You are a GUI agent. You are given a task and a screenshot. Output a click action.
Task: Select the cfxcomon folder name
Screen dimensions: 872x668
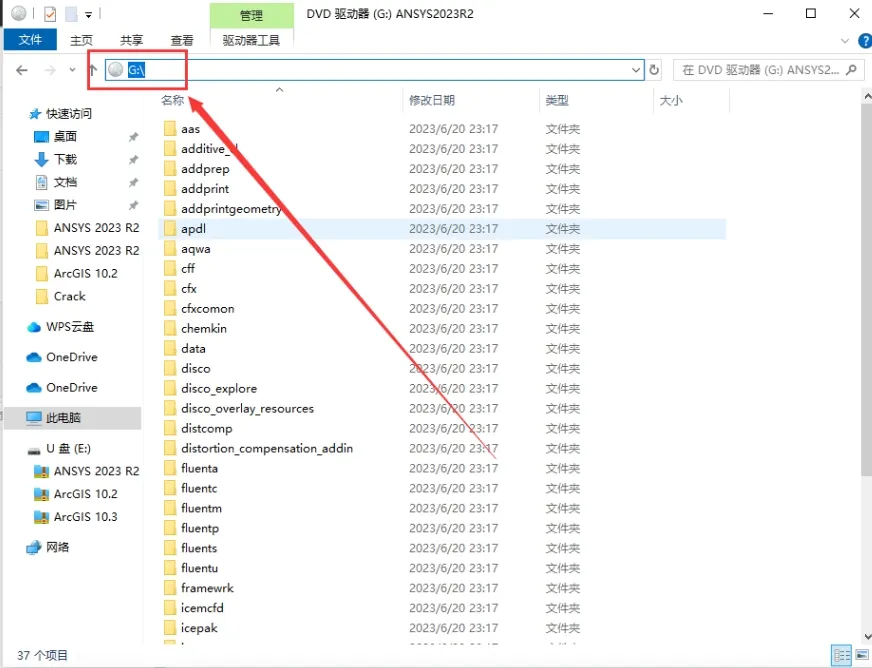[x=207, y=309]
